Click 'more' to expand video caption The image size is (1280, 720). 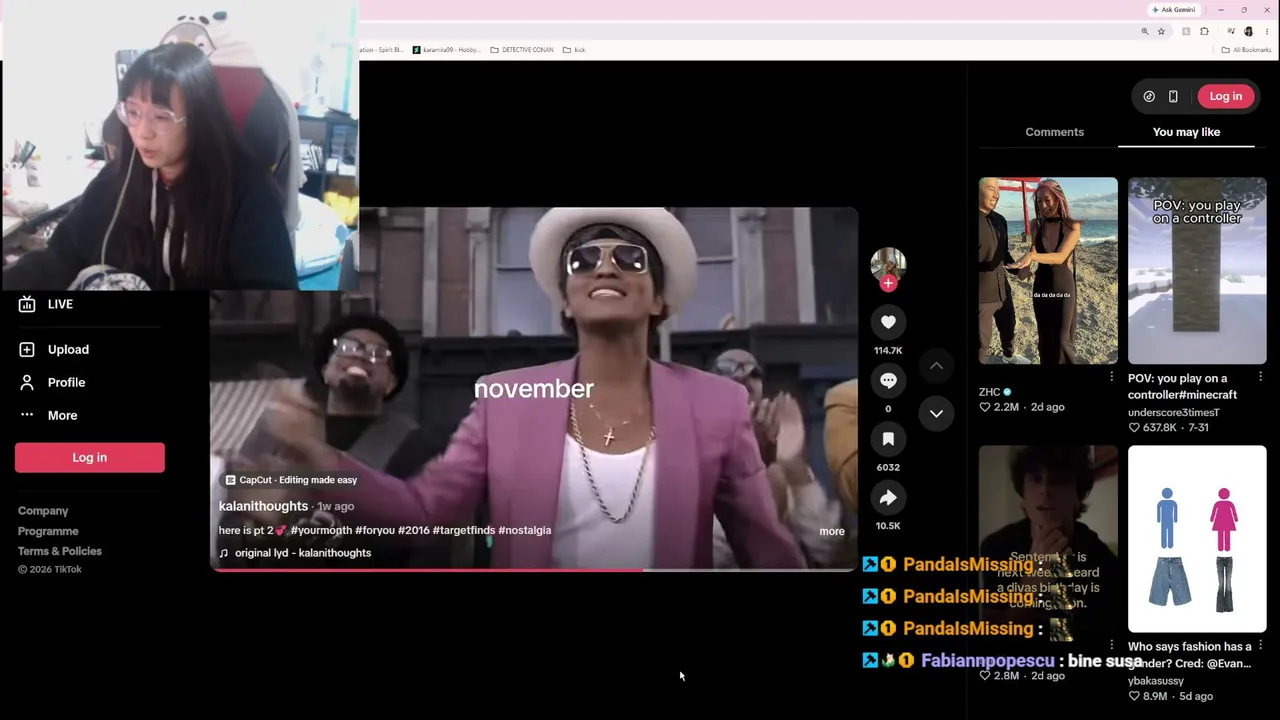pos(832,531)
